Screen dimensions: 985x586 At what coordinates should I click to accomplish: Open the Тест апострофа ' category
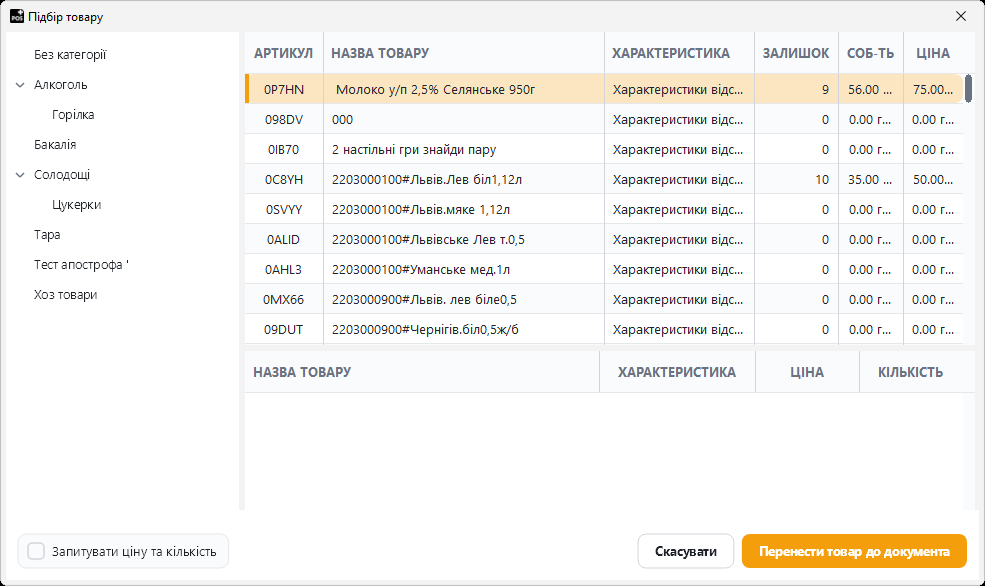pos(81,264)
